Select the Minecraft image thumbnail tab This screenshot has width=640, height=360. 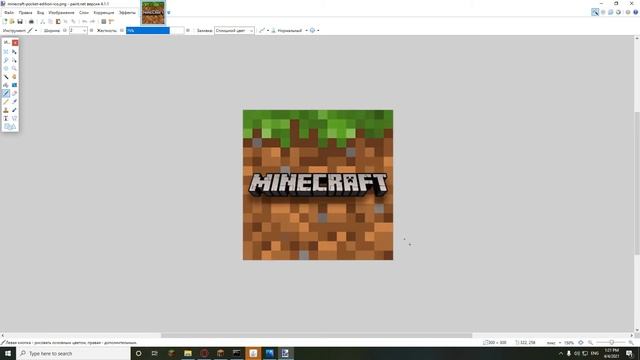click(153, 13)
